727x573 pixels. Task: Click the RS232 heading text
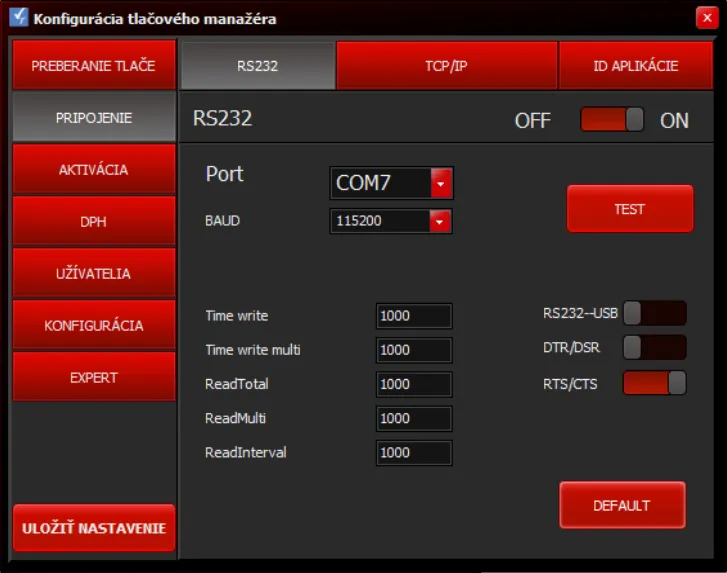point(223,118)
